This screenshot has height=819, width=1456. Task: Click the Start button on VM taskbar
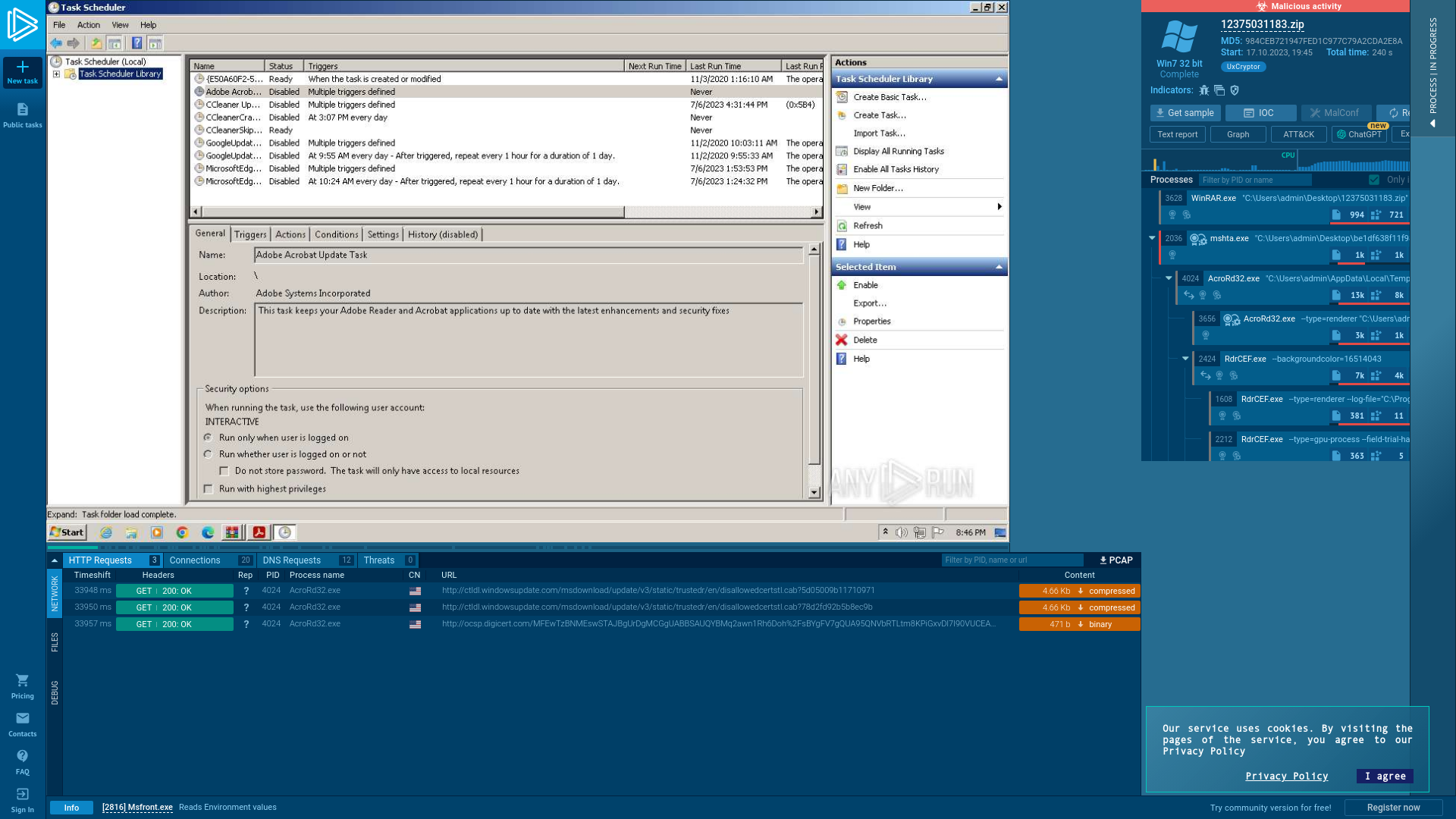point(67,532)
